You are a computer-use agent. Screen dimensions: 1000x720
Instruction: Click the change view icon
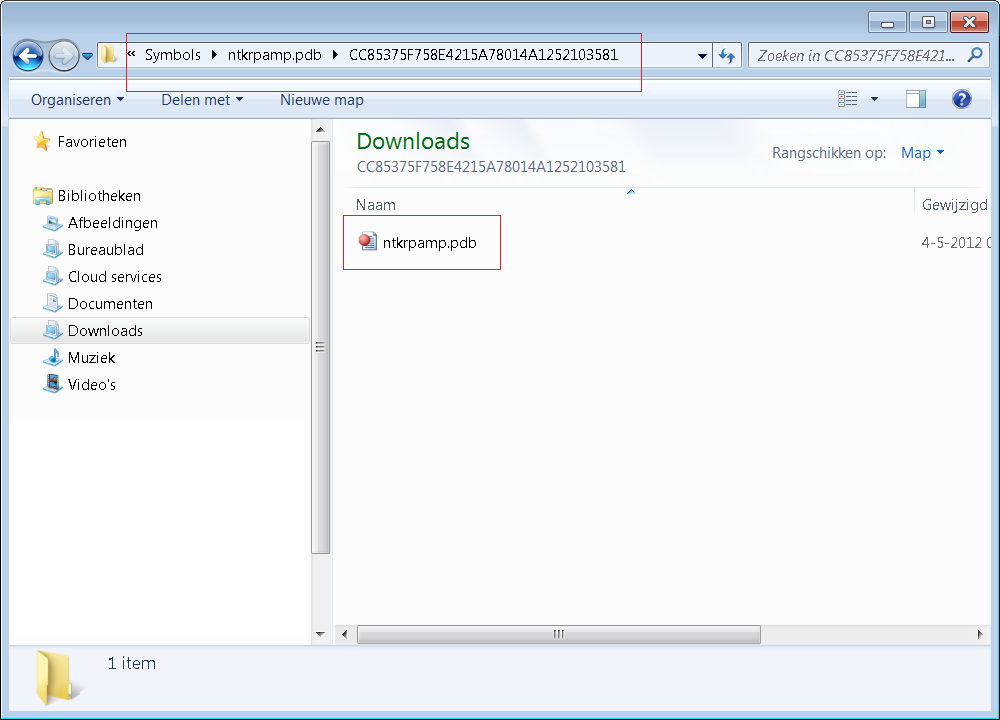pyautogui.click(x=848, y=99)
